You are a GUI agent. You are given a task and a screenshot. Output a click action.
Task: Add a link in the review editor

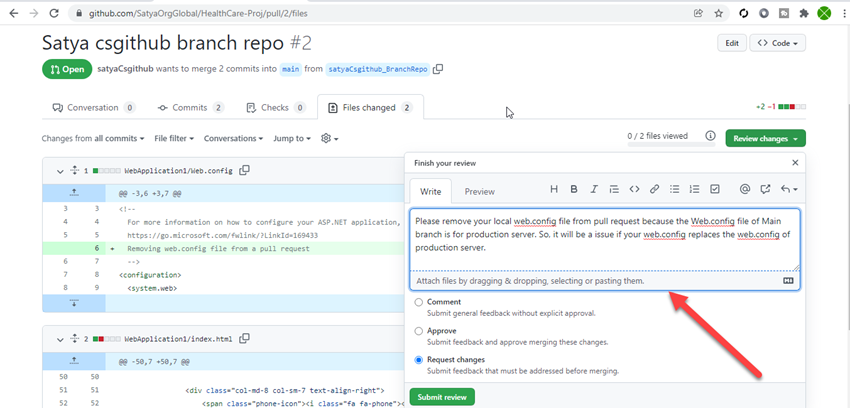[654, 189]
